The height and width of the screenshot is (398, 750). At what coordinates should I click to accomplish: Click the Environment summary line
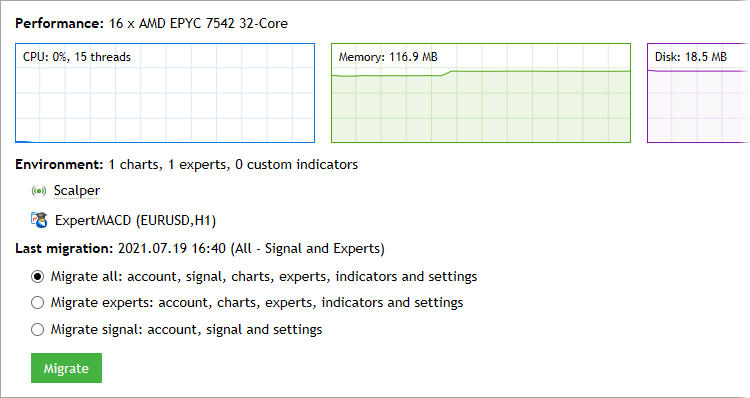(187, 165)
